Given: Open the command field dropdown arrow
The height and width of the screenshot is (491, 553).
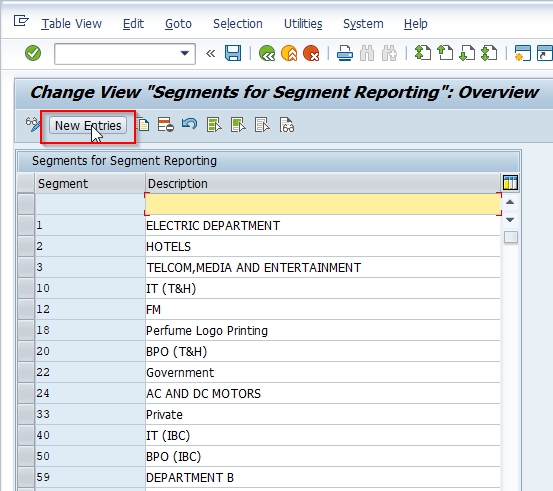Looking at the screenshot, I should point(184,54).
